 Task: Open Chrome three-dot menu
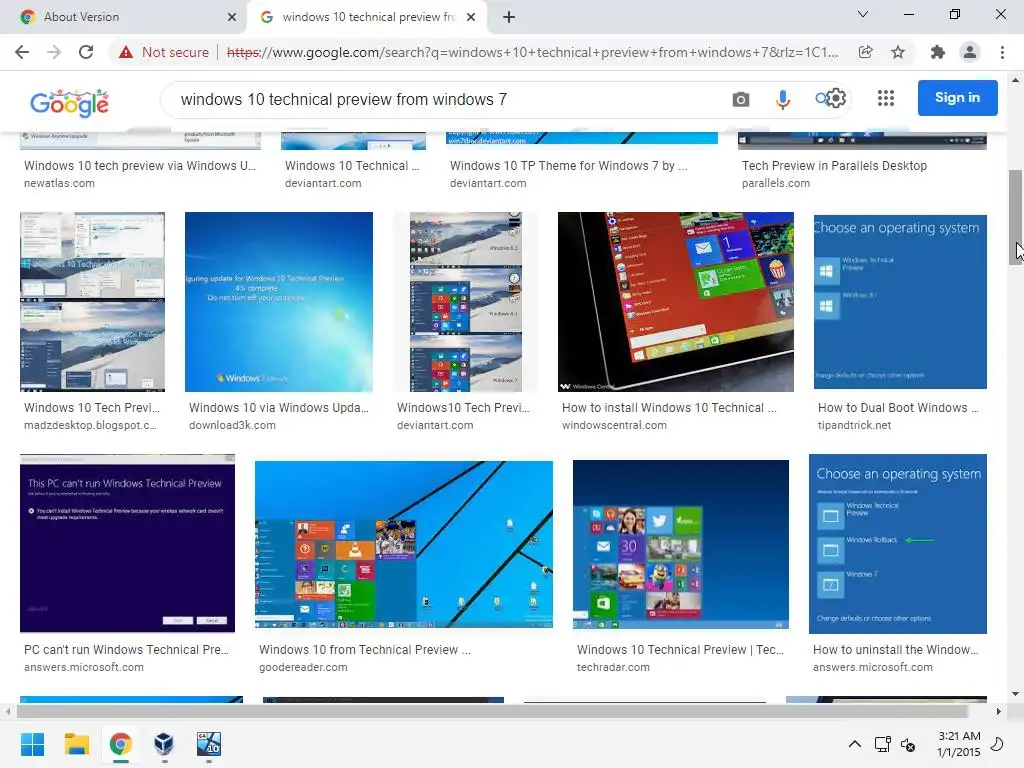click(1002, 52)
